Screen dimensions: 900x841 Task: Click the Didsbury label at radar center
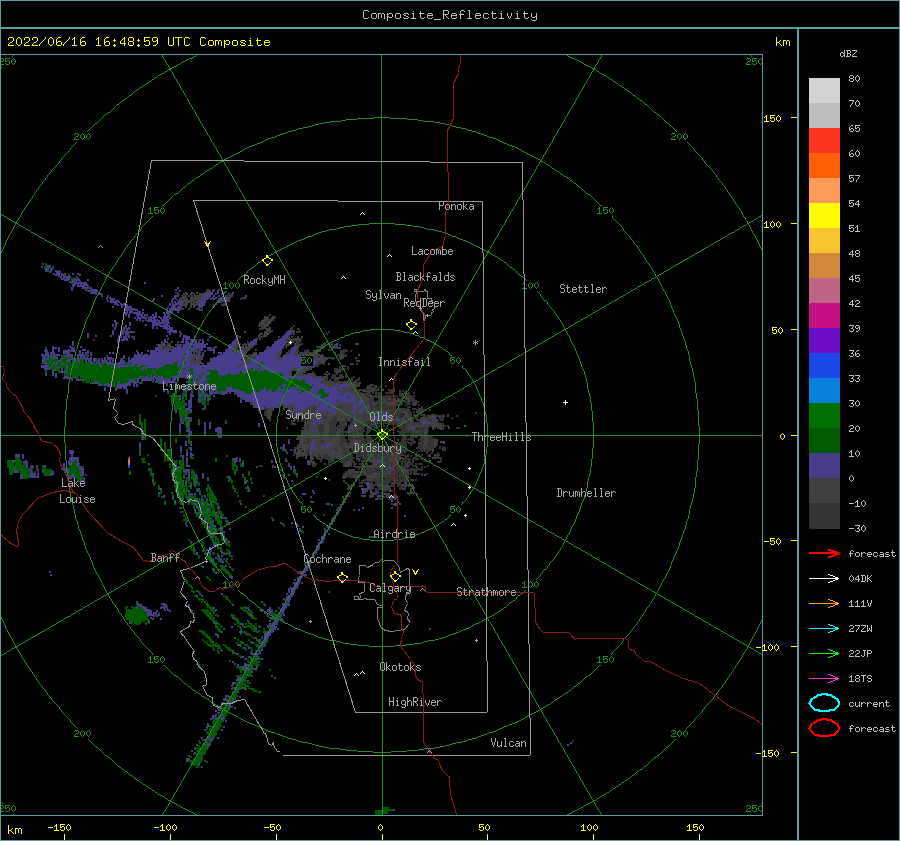click(x=377, y=448)
